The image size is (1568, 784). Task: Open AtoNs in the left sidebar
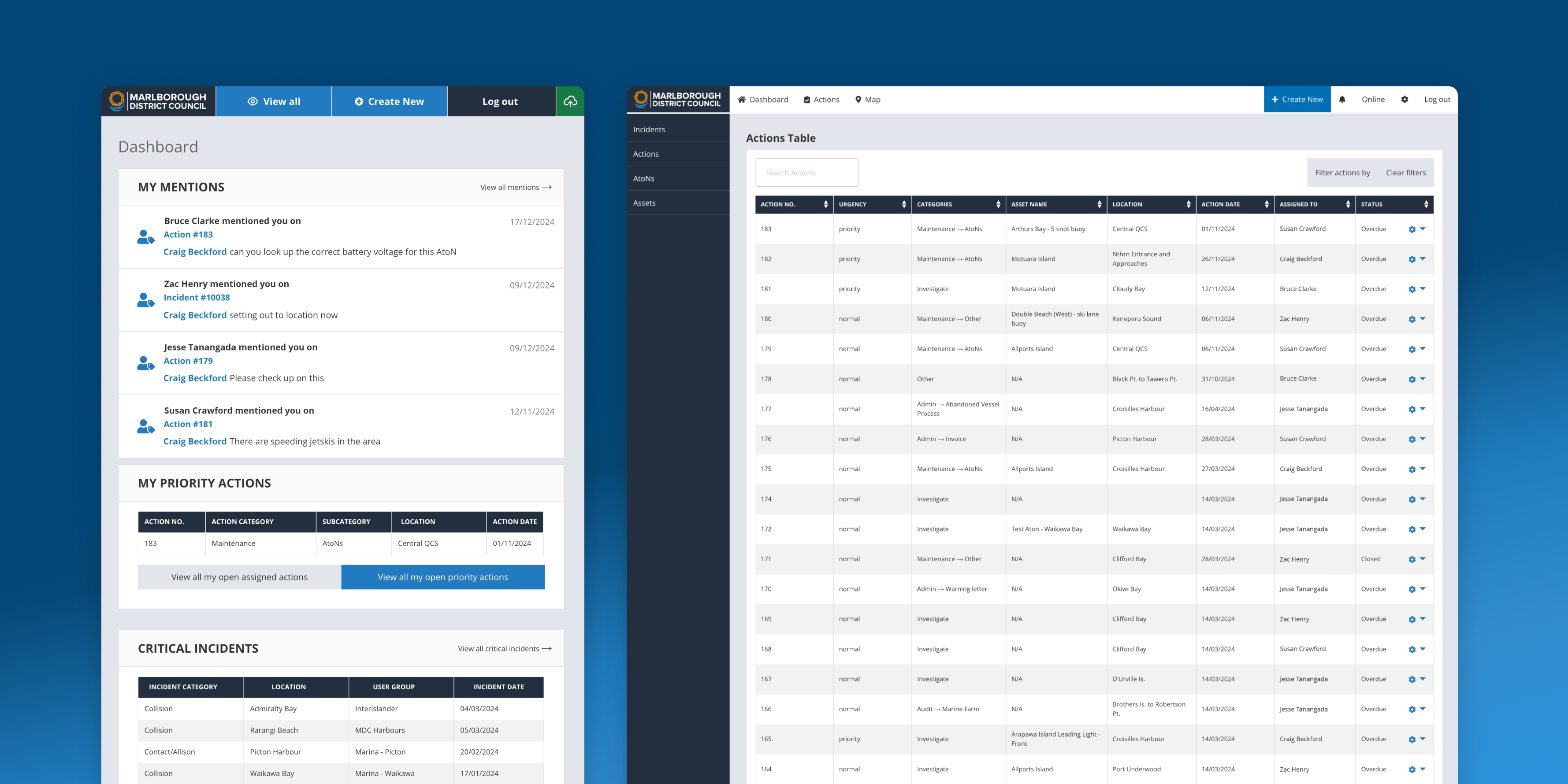[677, 178]
